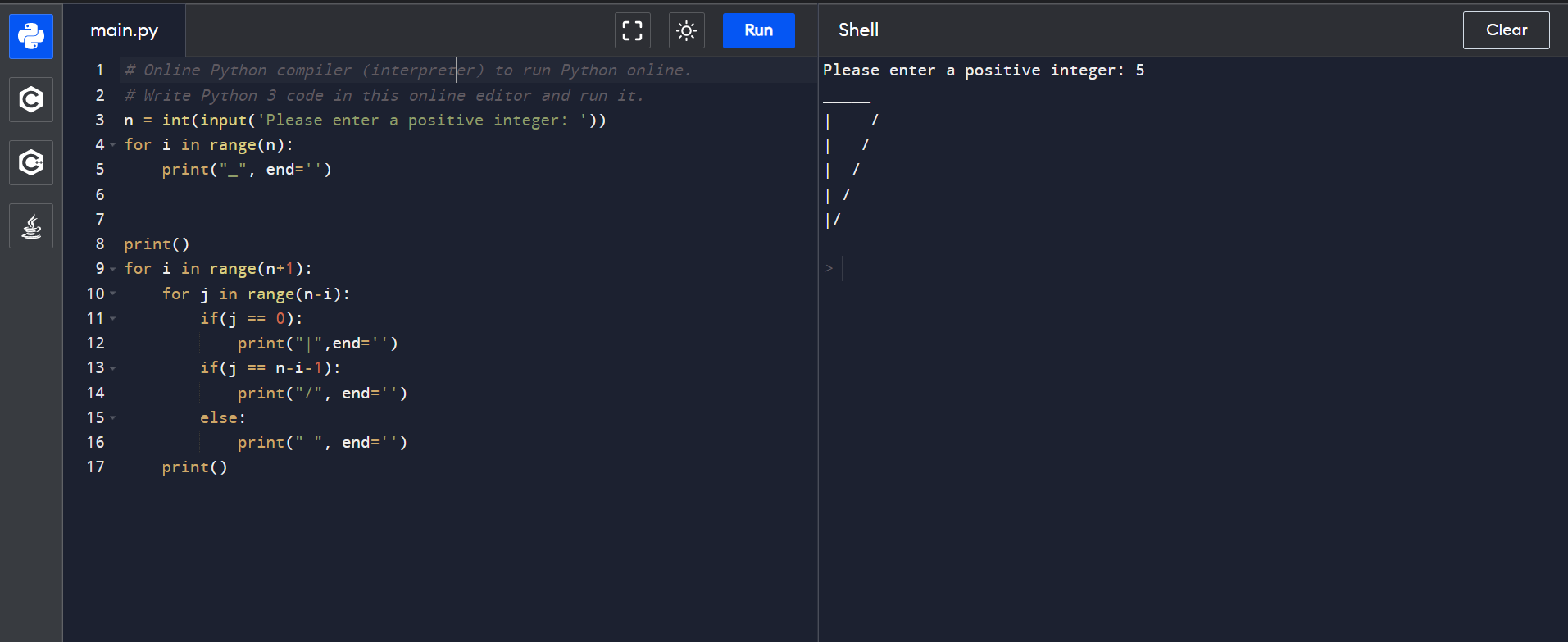Expand the editor to fullscreen
The height and width of the screenshot is (642, 1568).
[x=632, y=31]
